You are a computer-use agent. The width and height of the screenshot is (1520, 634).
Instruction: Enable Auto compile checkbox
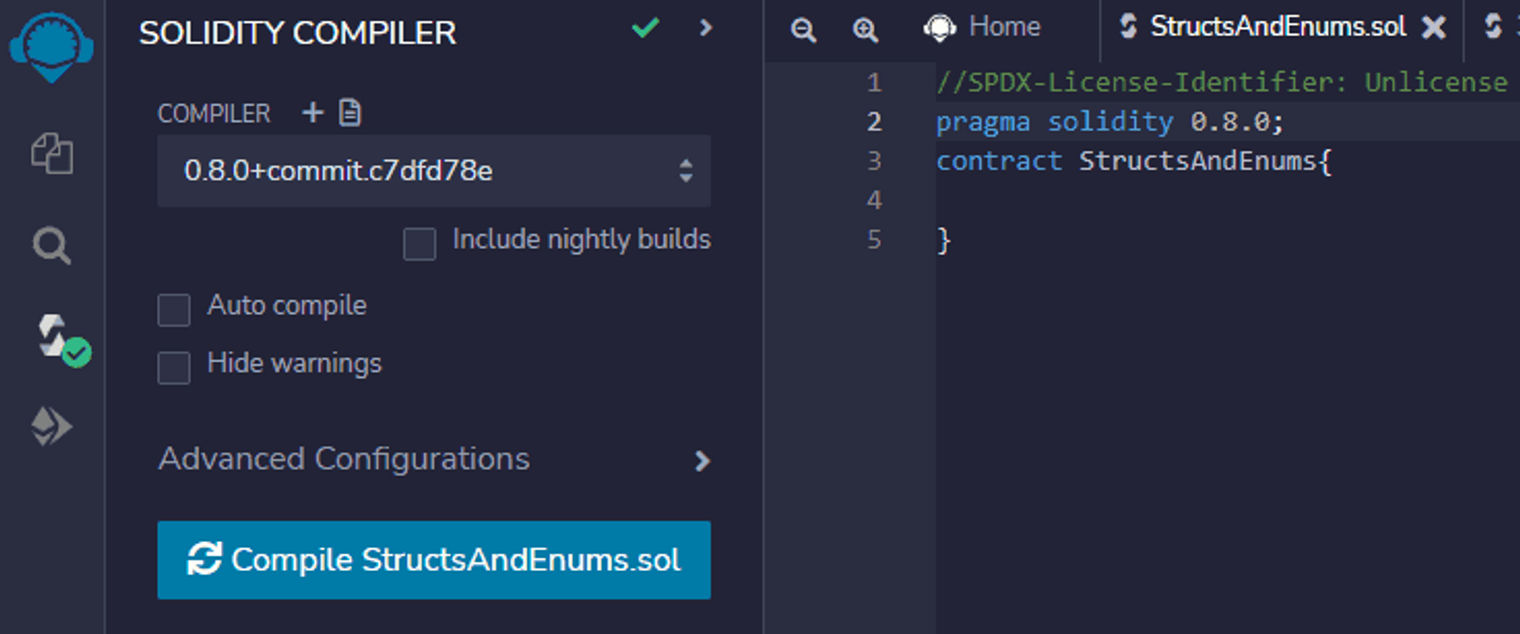pyautogui.click(x=174, y=310)
